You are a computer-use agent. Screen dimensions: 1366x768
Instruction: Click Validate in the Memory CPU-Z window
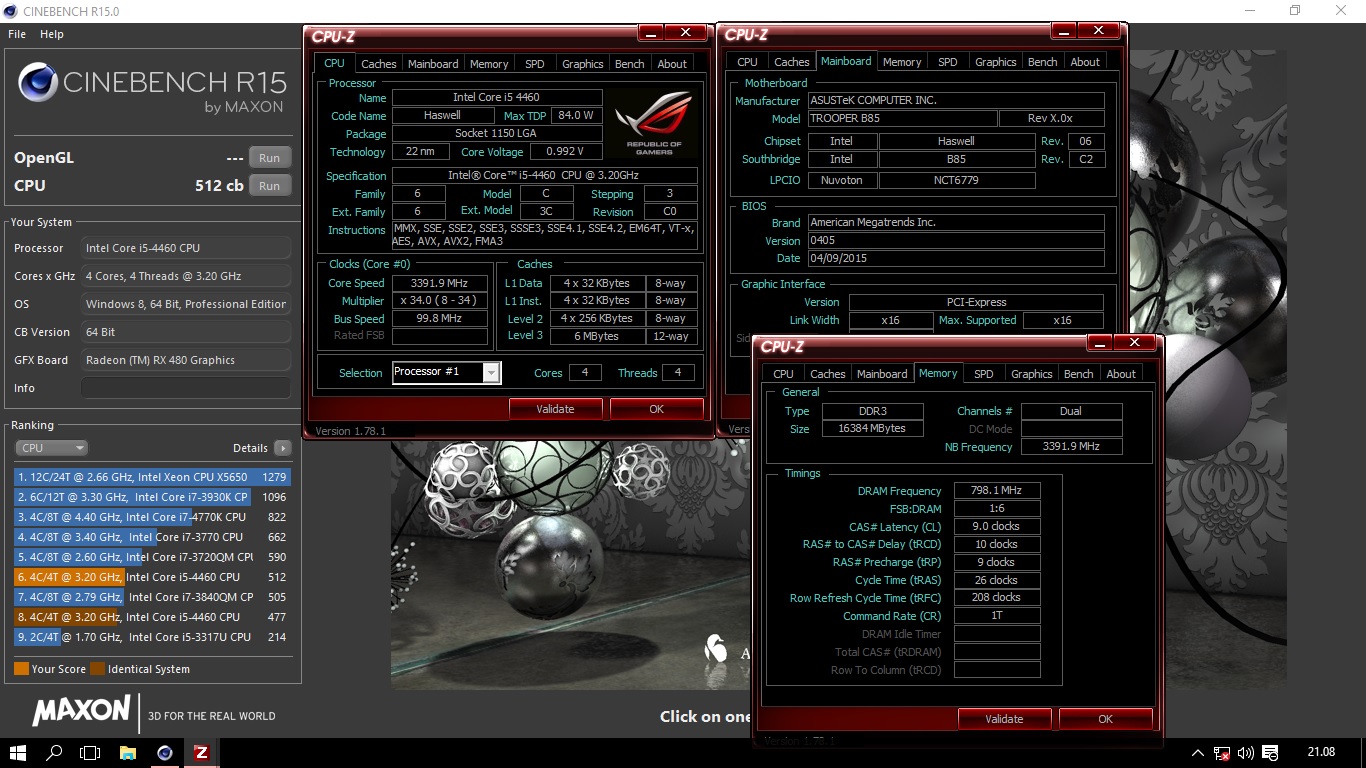click(x=1004, y=719)
